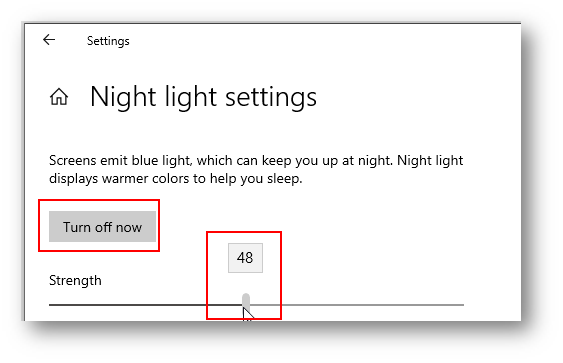Screen dimensions: 563x363
Task: Click title bar area right of Settings
Action: 323,41
